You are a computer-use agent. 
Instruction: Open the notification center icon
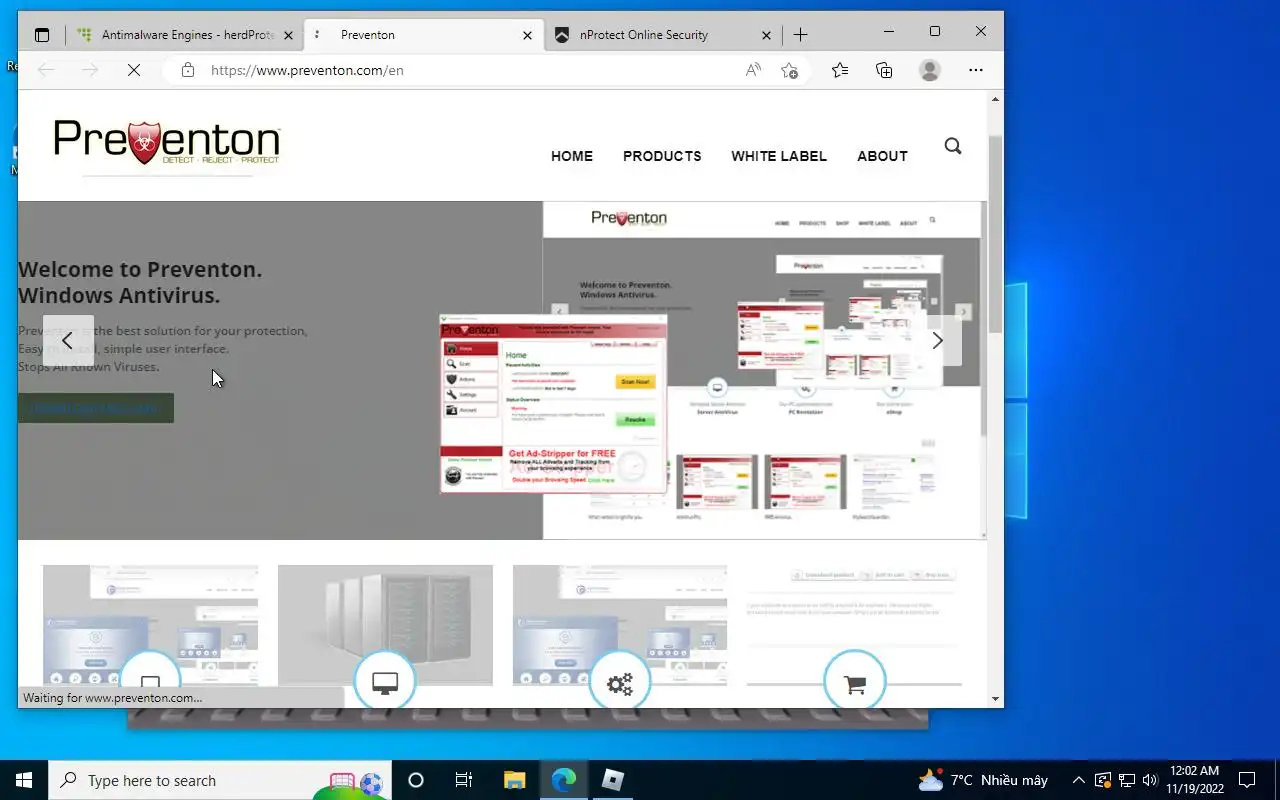pos(1247,780)
